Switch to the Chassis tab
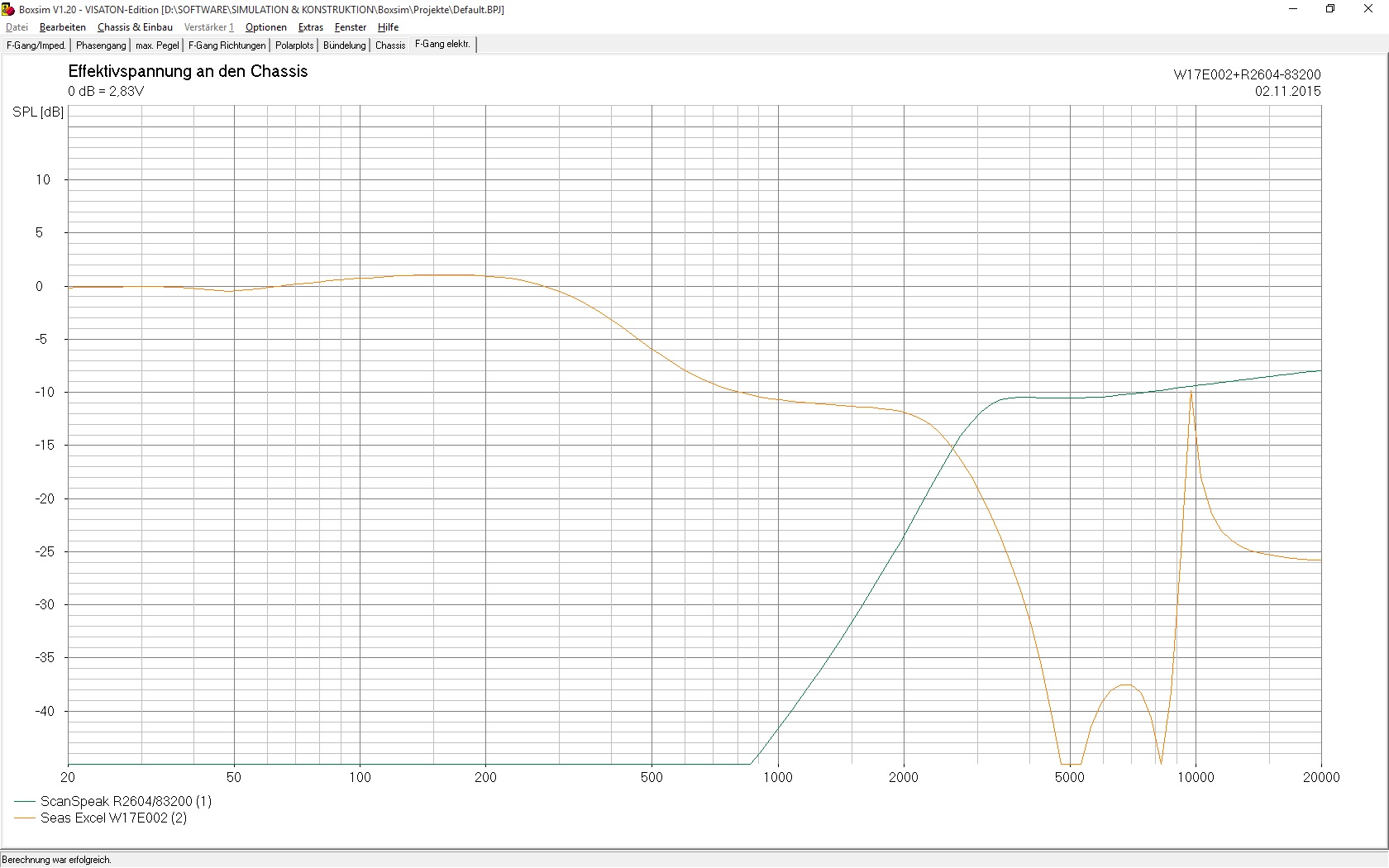 point(390,45)
